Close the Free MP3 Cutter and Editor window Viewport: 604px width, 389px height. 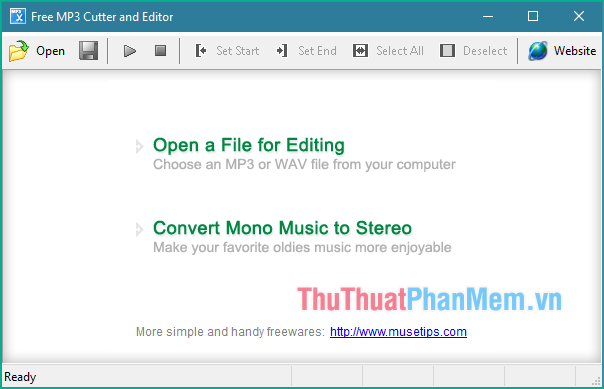pos(579,17)
